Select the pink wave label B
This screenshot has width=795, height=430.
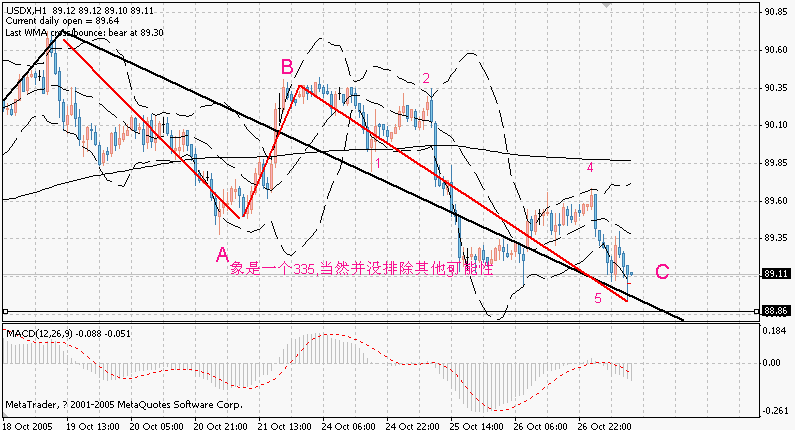pos(287,66)
